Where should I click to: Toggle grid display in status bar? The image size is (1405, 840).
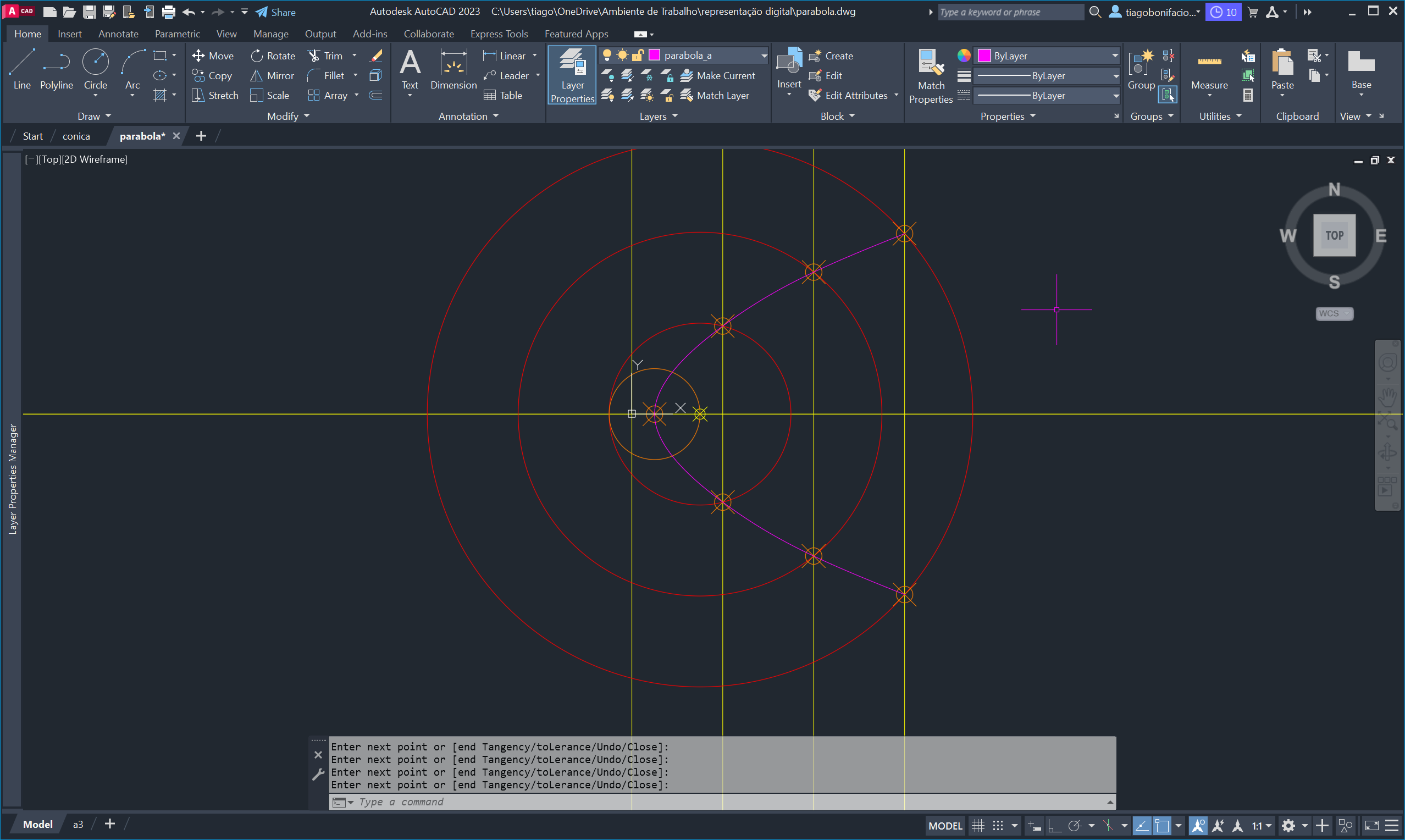(978, 826)
